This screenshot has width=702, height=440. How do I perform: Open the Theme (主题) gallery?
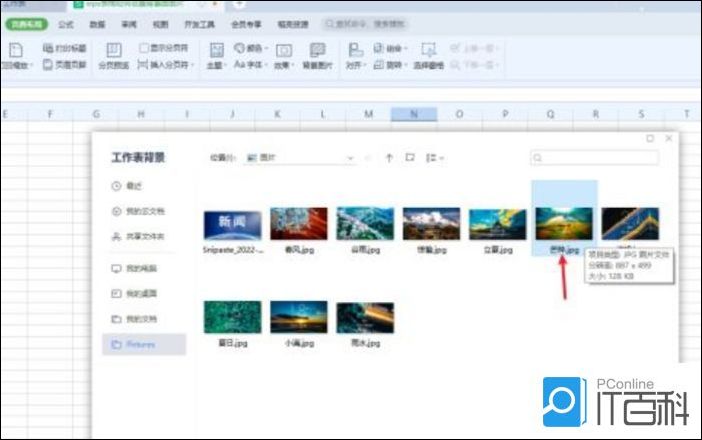point(217,56)
